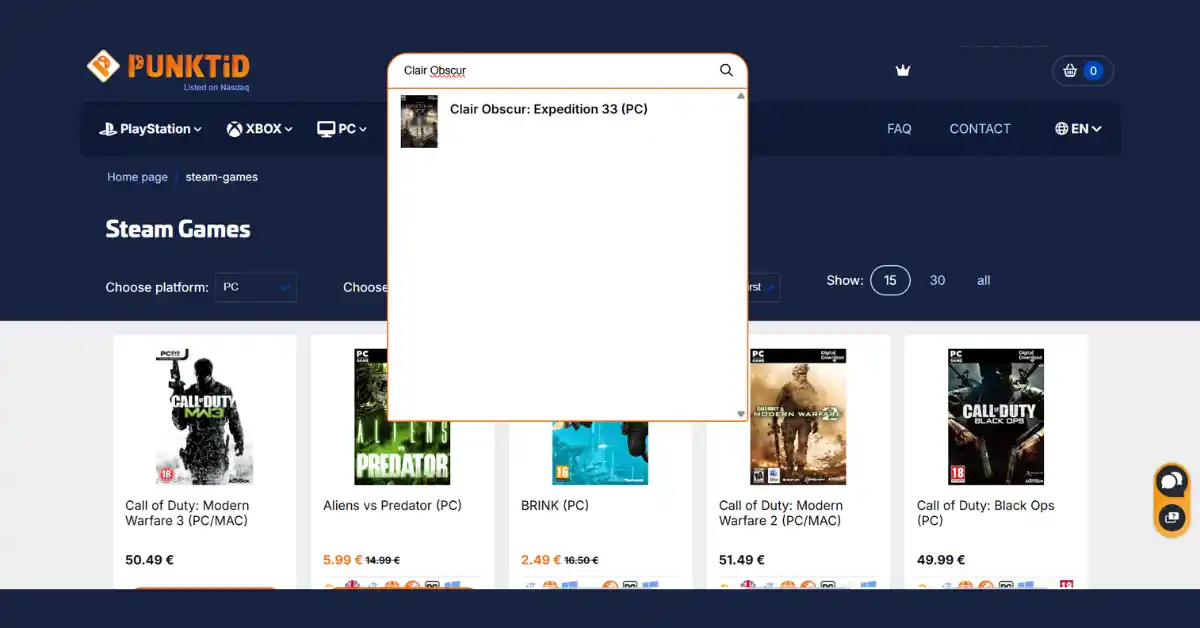Expand the PlayStation menu
The height and width of the screenshot is (628, 1200).
[x=150, y=129]
